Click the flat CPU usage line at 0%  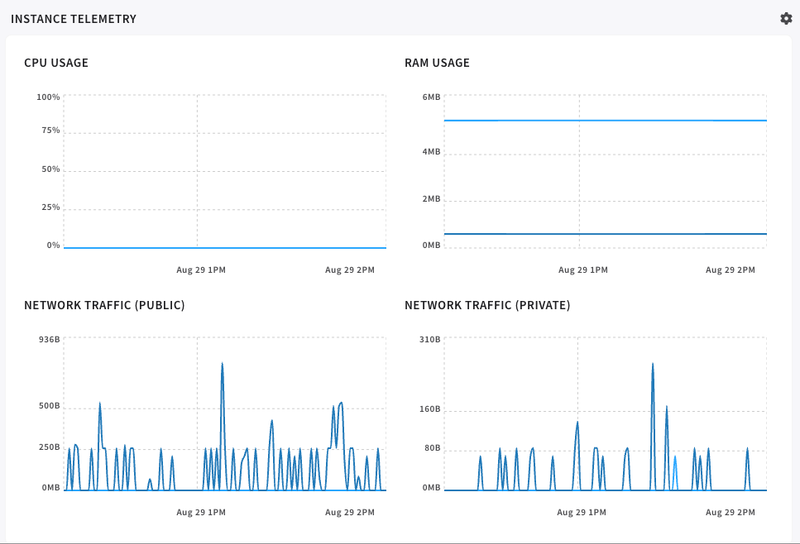pos(225,248)
